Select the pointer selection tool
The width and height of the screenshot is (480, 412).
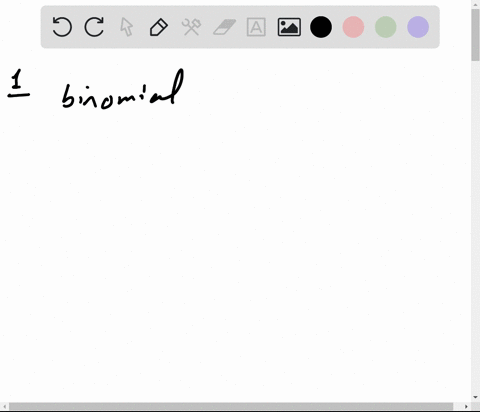click(126, 27)
